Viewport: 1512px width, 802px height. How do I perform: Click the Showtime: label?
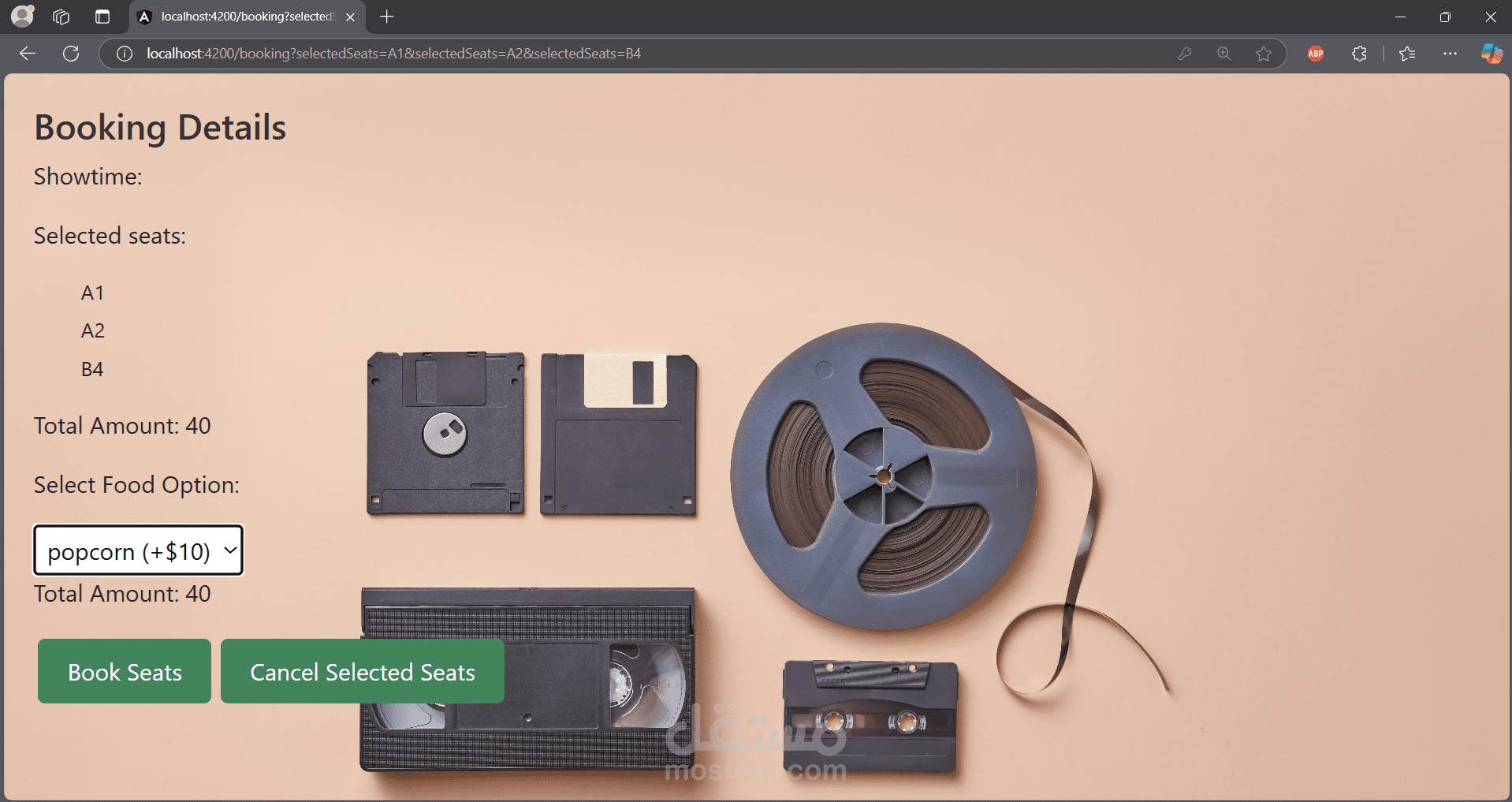pos(88,177)
